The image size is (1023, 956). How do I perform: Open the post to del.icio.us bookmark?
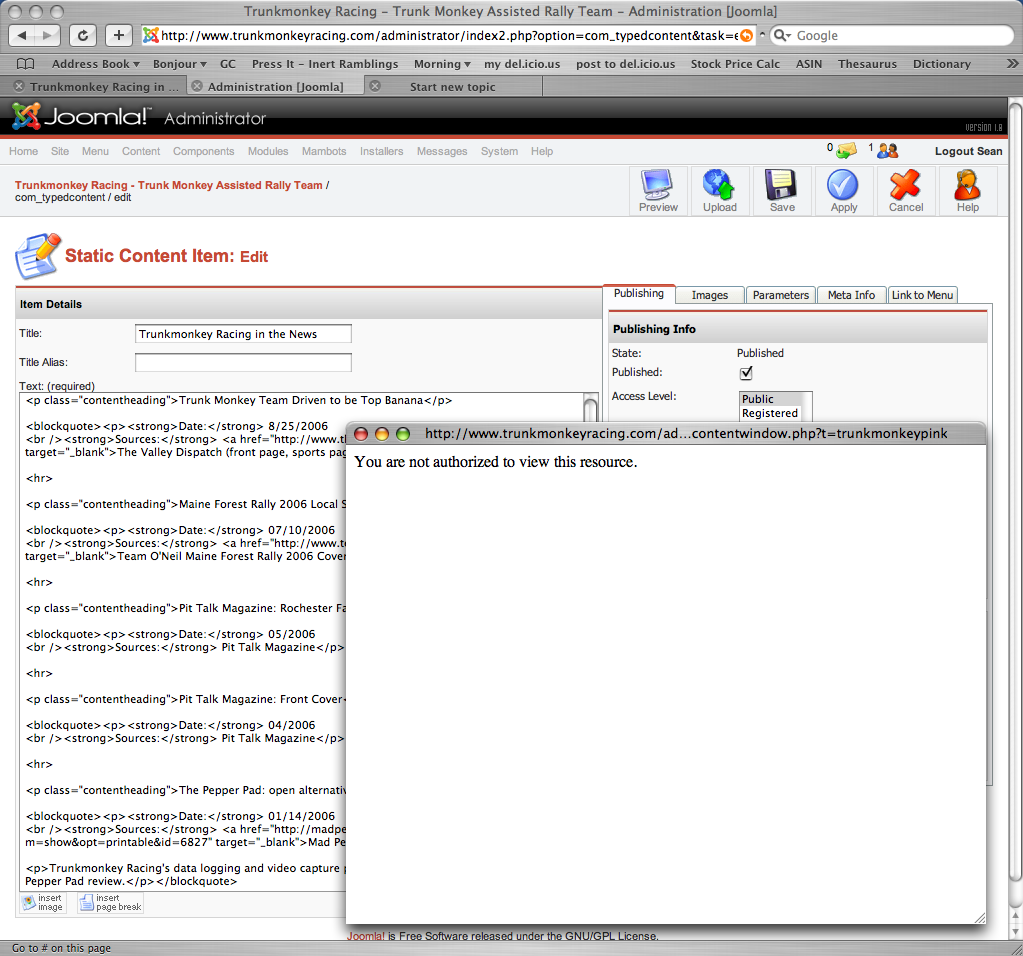click(625, 64)
